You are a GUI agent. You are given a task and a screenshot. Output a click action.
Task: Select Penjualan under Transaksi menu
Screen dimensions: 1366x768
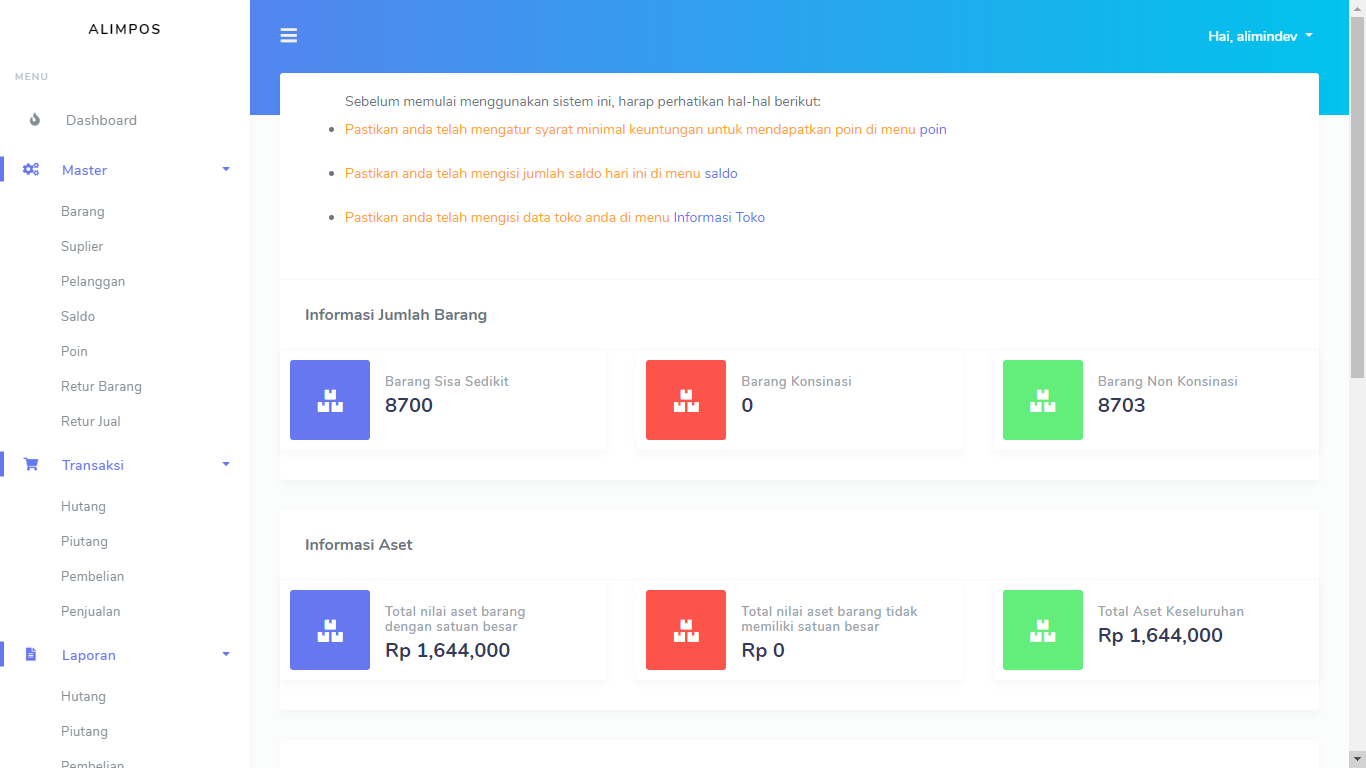91,612
